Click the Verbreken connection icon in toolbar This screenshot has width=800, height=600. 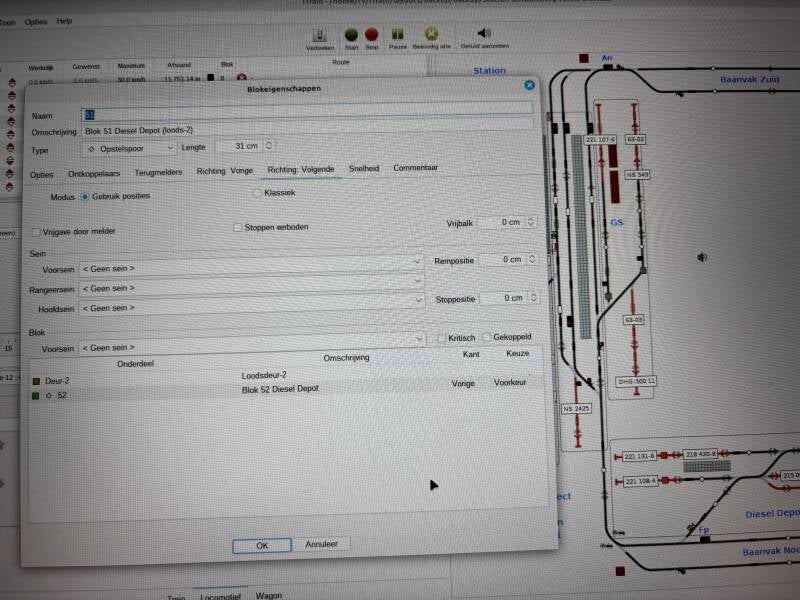coord(320,35)
